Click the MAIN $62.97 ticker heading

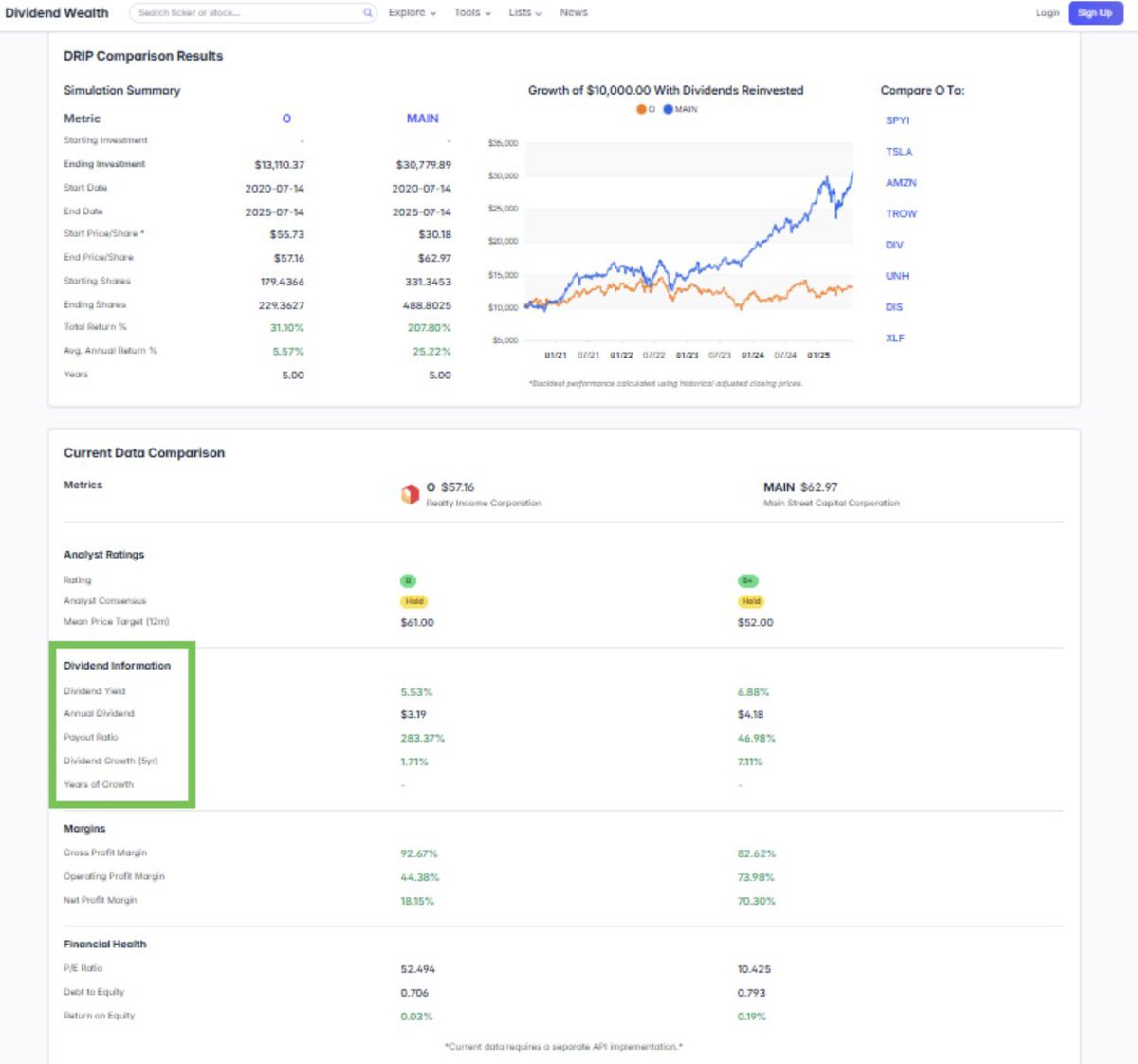point(800,487)
